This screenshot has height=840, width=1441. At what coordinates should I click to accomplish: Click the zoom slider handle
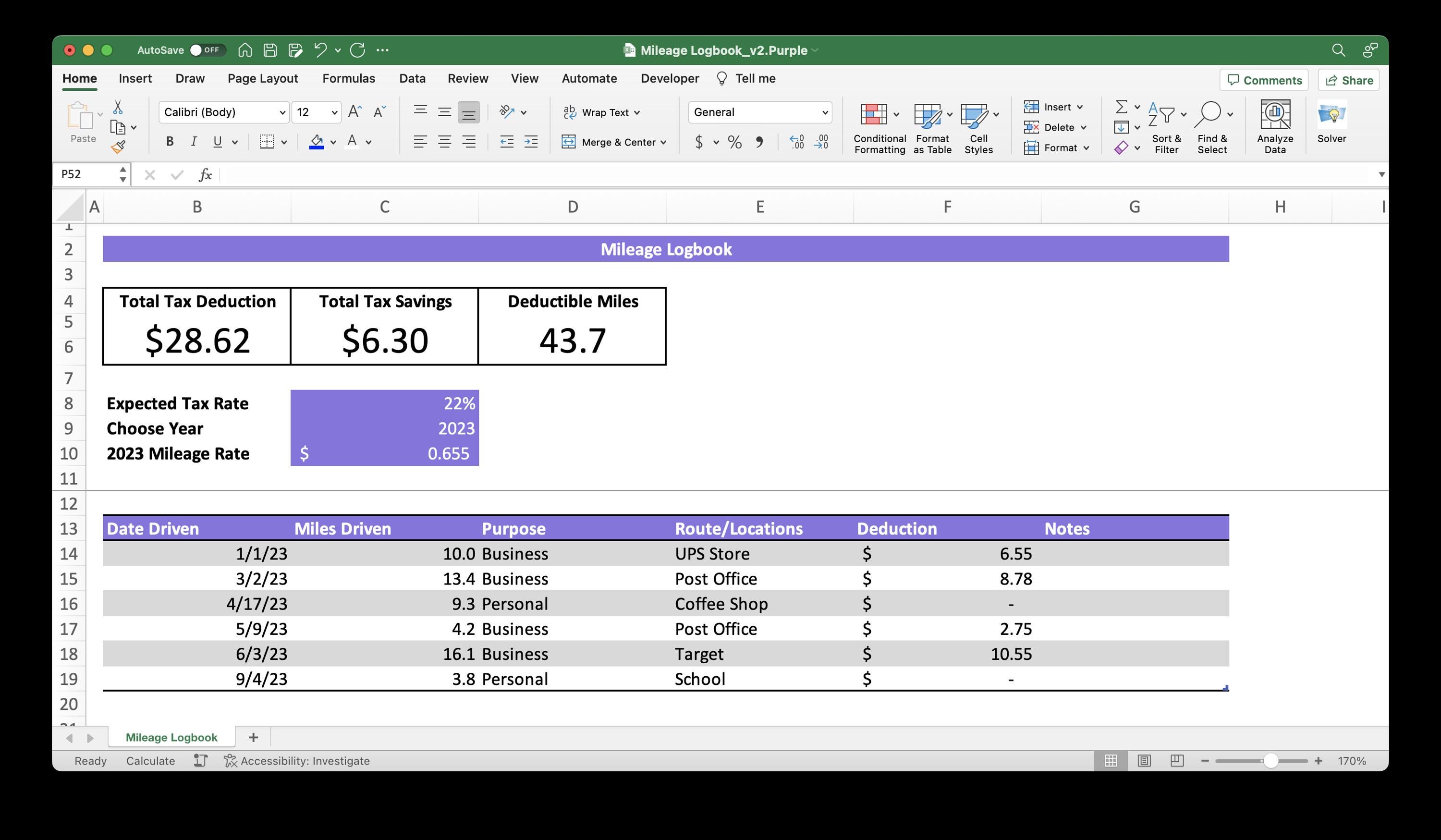pos(1270,761)
